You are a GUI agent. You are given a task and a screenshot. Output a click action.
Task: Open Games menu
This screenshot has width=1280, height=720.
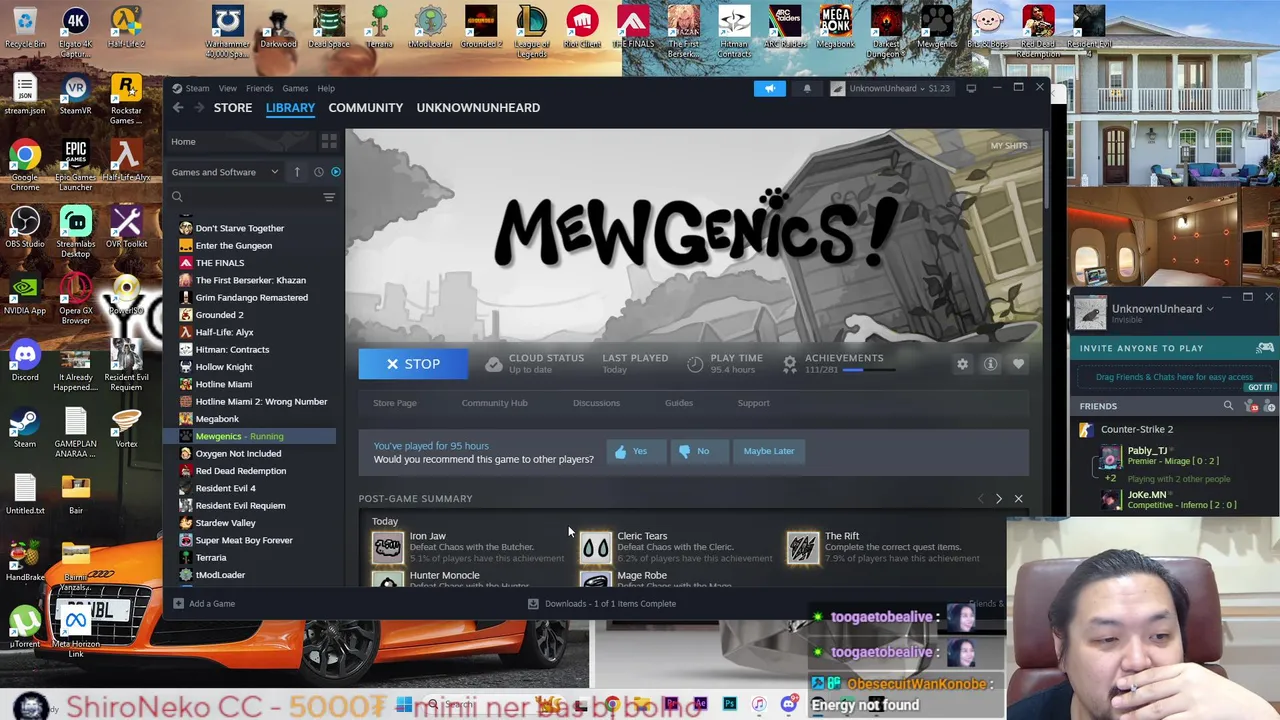295,88
